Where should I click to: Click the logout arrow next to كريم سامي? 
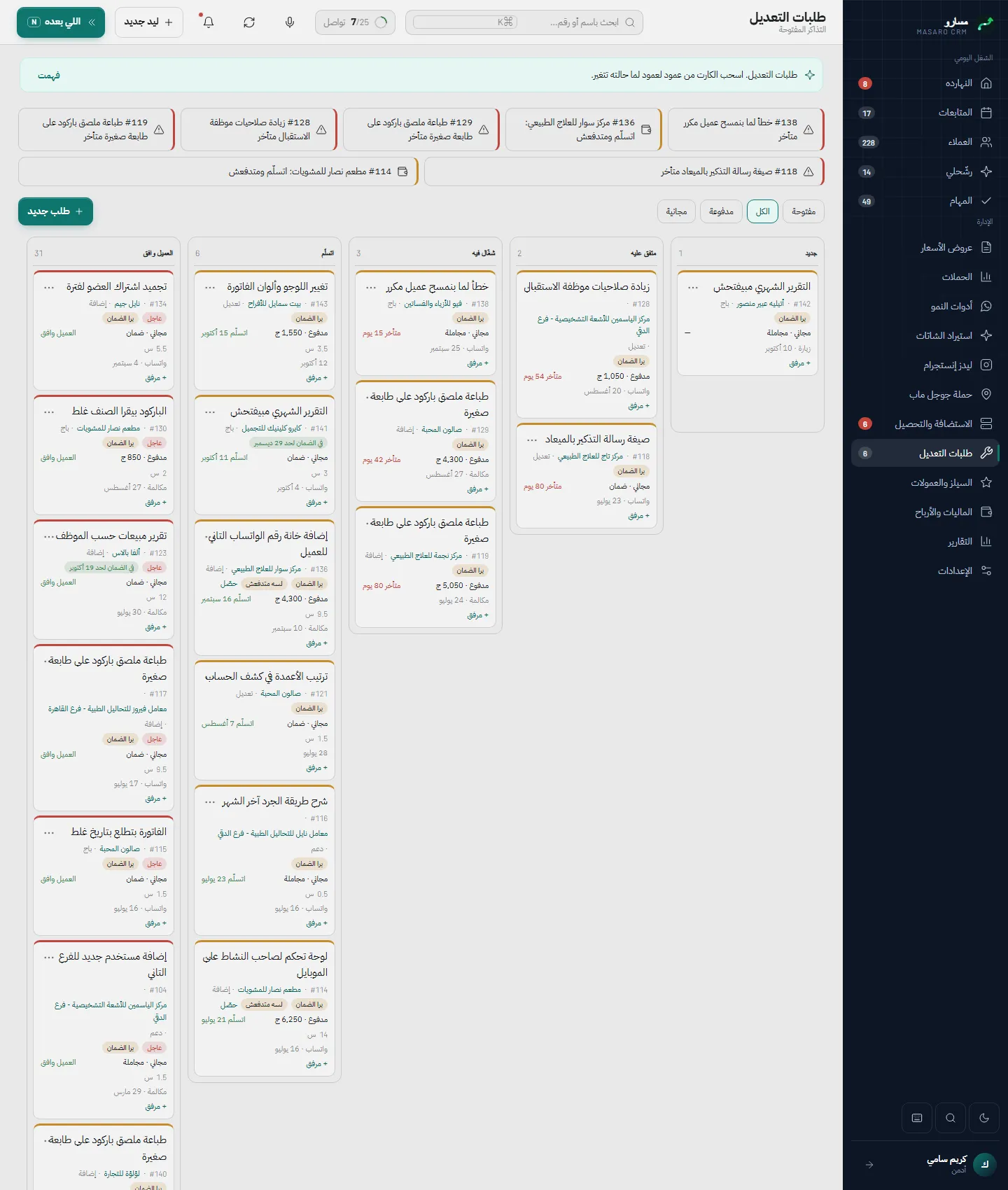pyautogui.click(x=869, y=1165)
